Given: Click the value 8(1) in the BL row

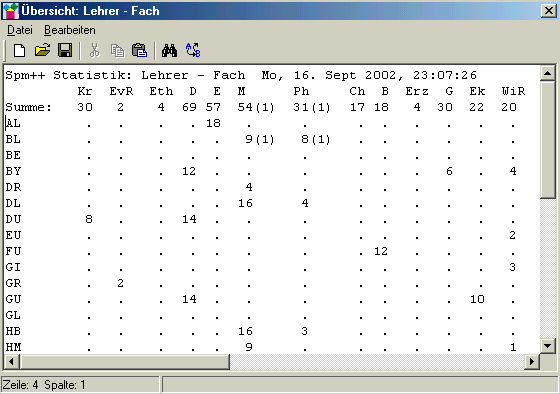Looking at the screenshot, I should click(316, 139).
